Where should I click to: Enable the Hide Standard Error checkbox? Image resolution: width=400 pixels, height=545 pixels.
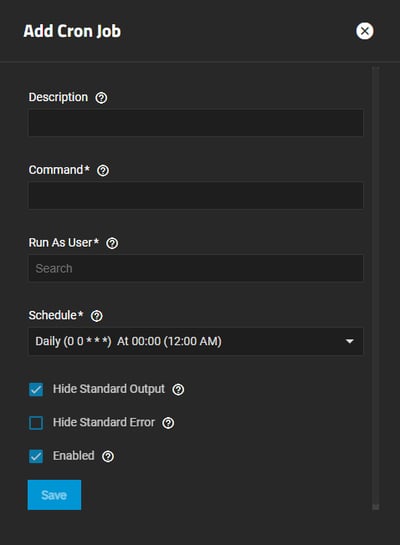[x=36, y=423]
